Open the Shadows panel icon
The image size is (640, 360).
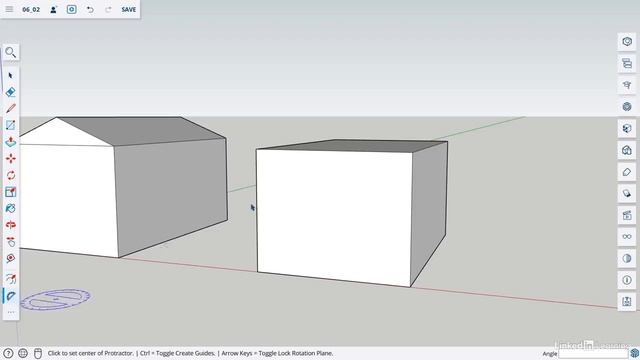pyautogui.click(x=627, y=193)
